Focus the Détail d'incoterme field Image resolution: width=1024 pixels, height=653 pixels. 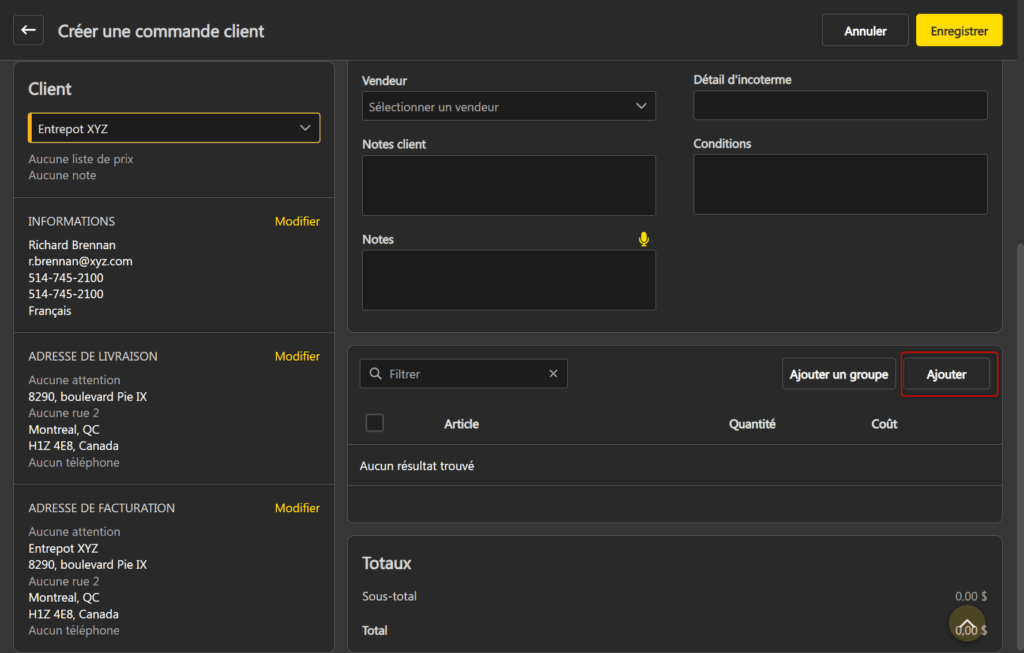840,105
